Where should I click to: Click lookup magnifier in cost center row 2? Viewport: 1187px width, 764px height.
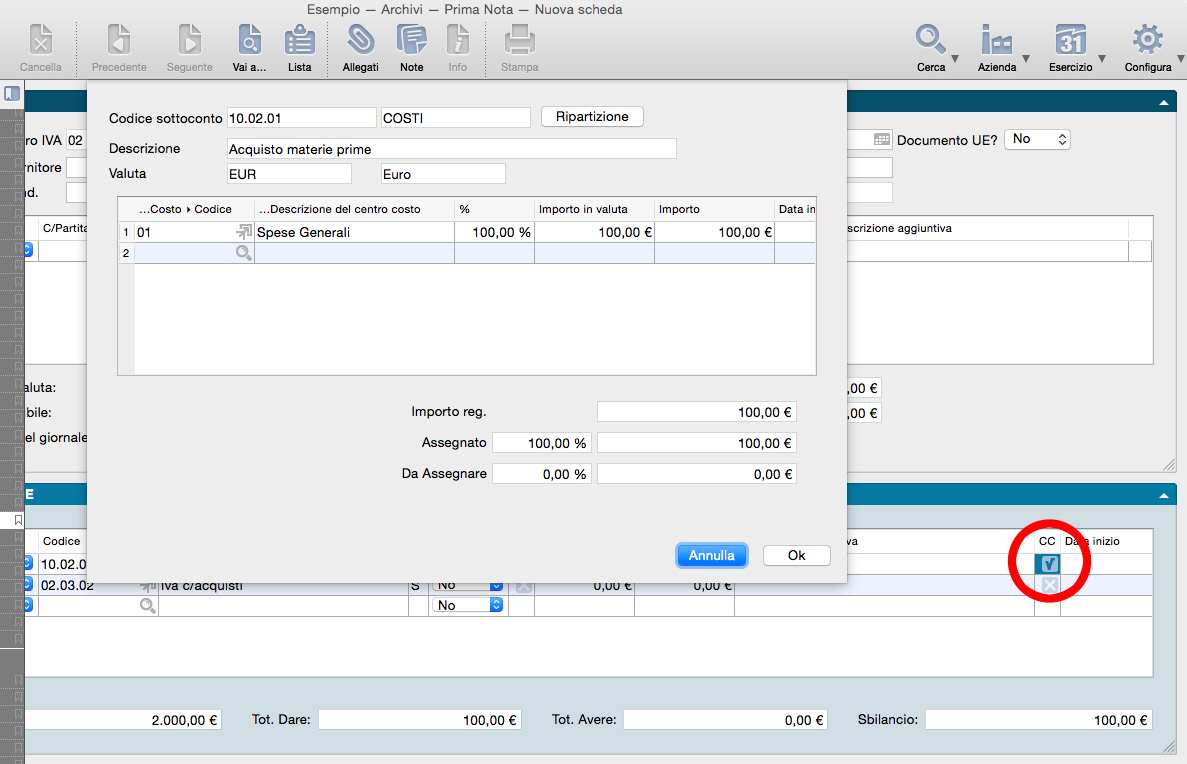point(243,254)
